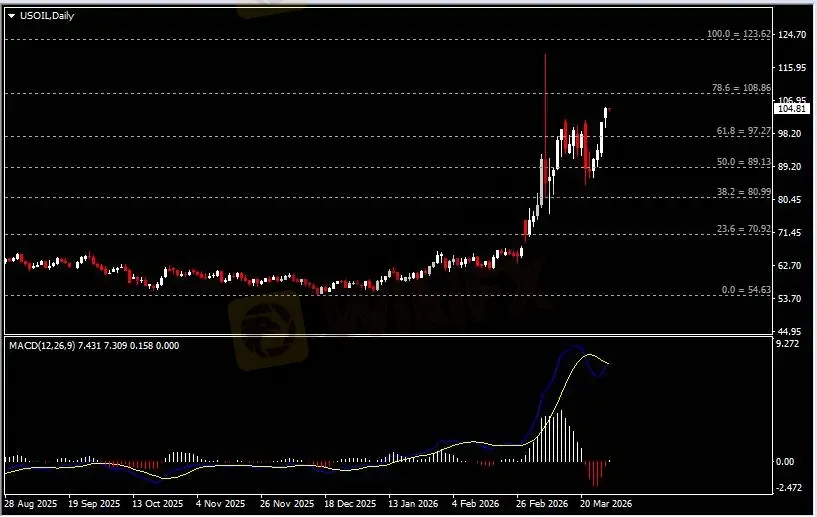Click the 4 Feb 2026 date label

(x=476, y=504)
